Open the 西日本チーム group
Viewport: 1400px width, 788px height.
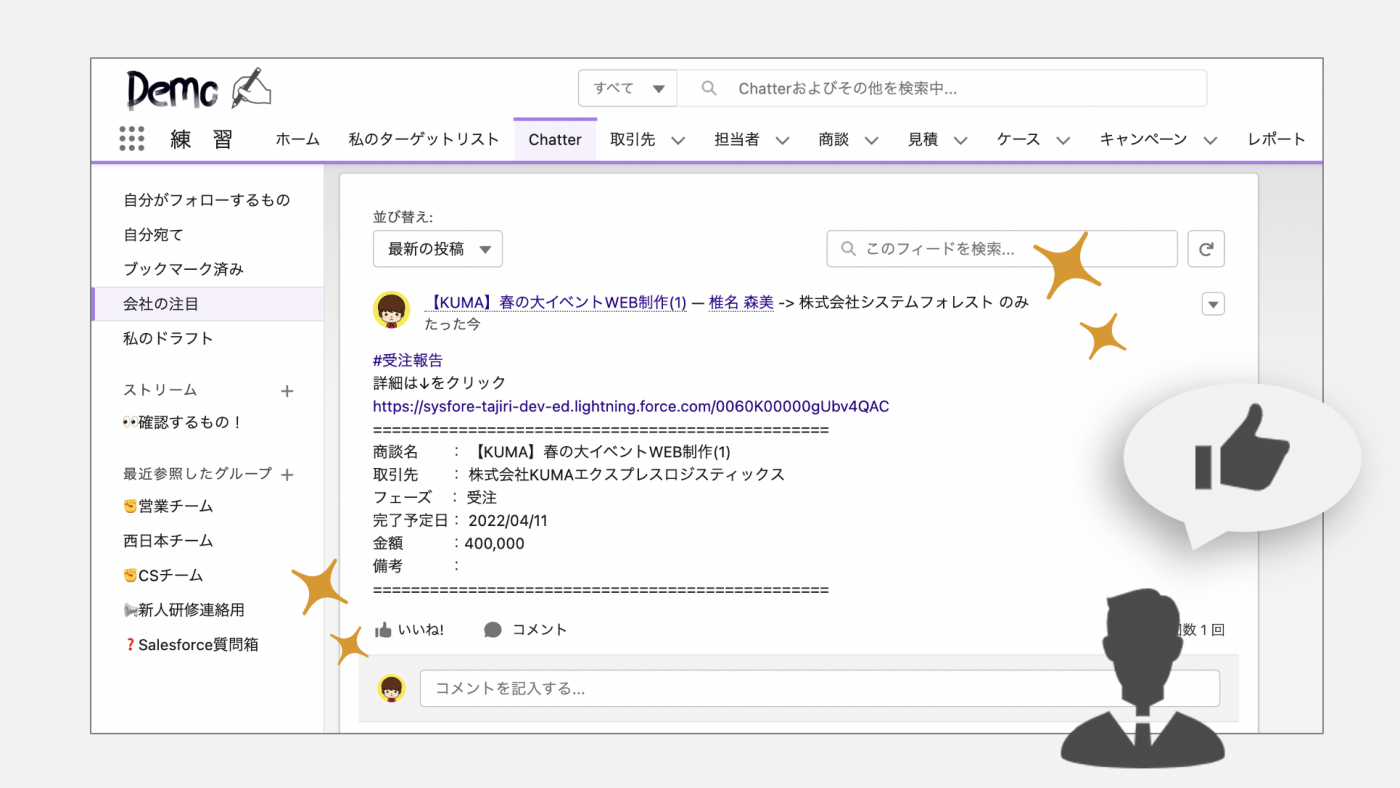168,541
